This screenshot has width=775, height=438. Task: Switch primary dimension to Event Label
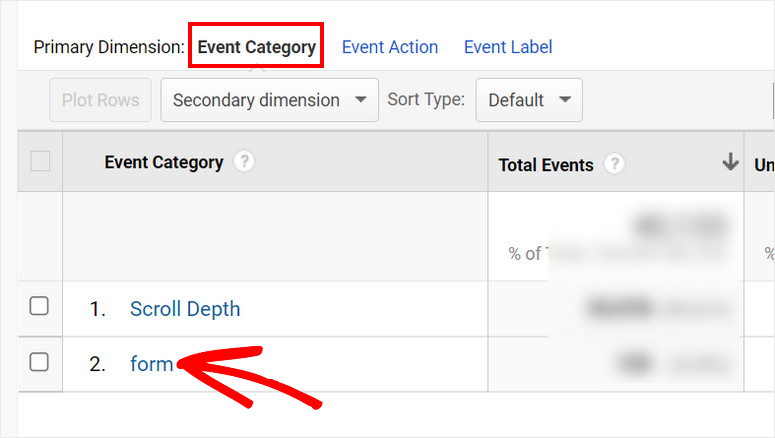click(x=508, y=47)
